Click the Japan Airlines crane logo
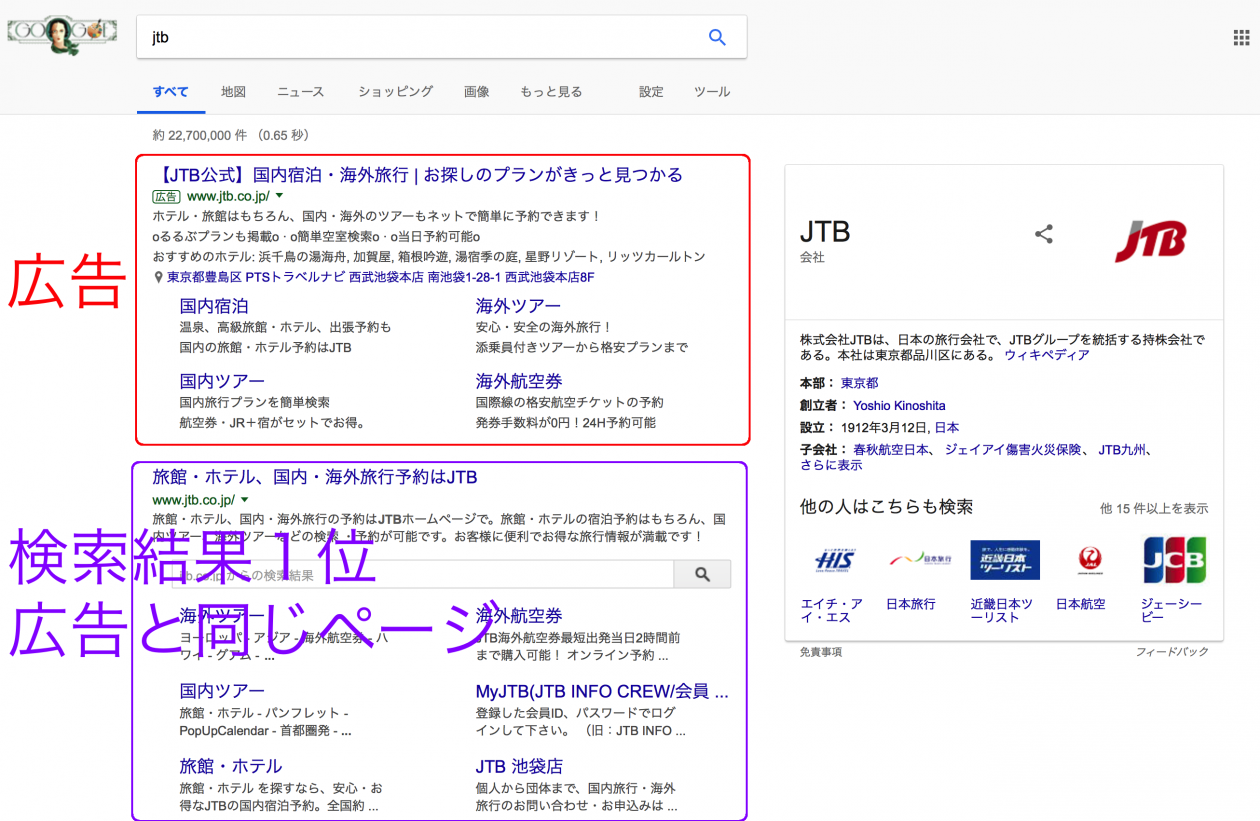 [x=1089, y=560]
